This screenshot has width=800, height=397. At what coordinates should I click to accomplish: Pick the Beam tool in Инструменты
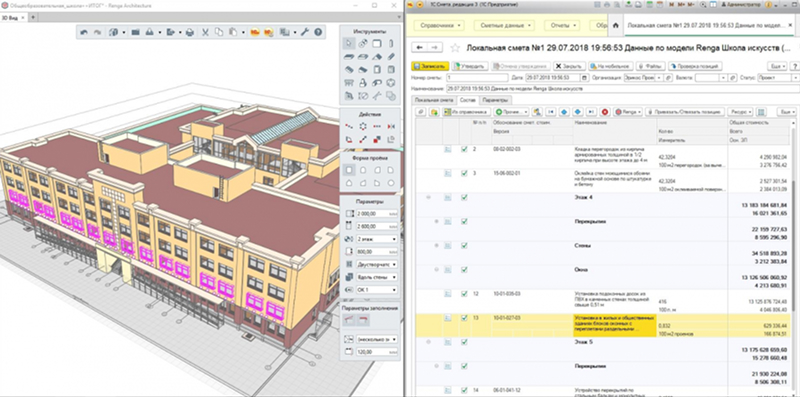(391, 57)
